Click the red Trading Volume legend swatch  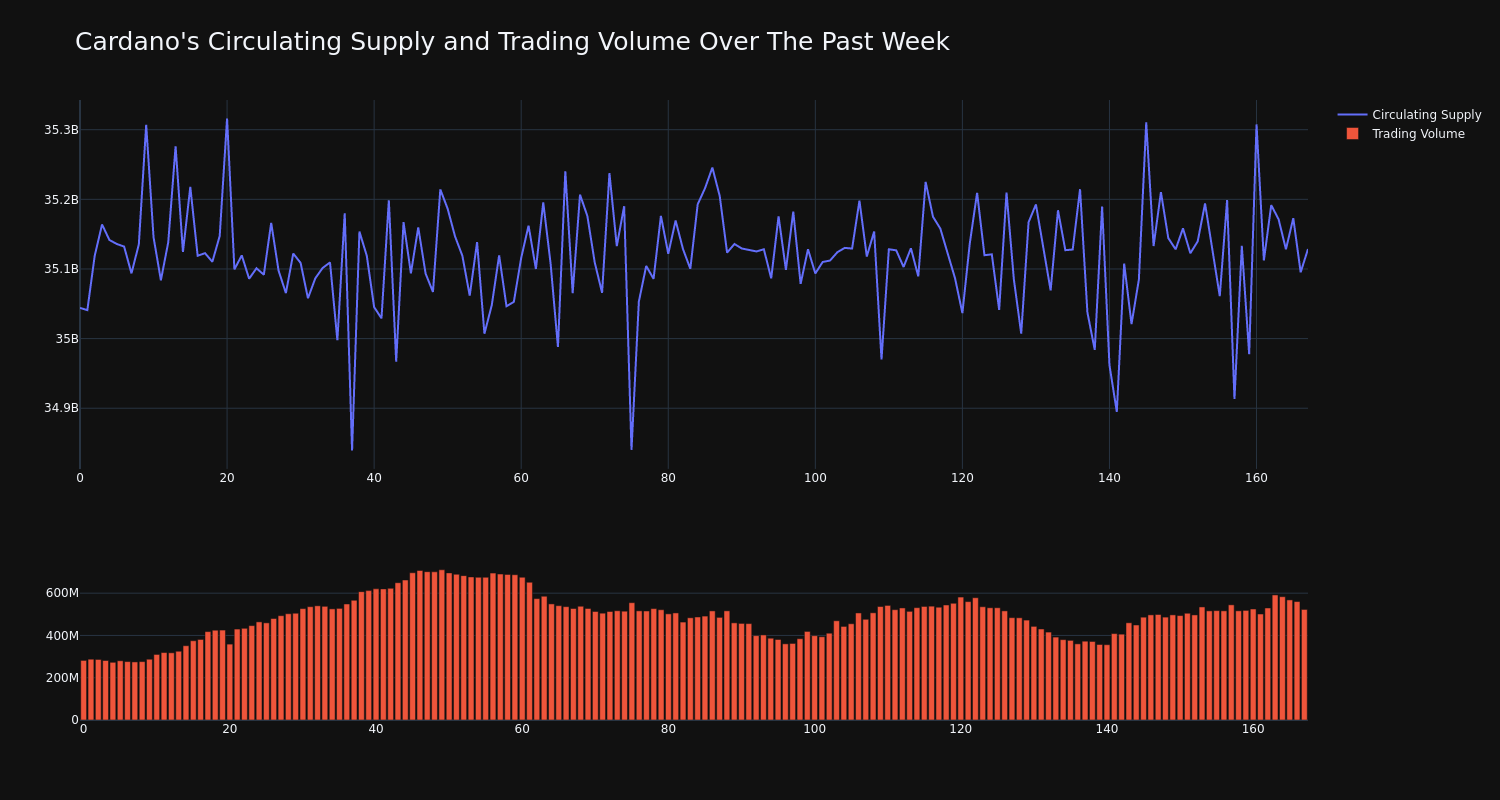[x=1352, y=134]
